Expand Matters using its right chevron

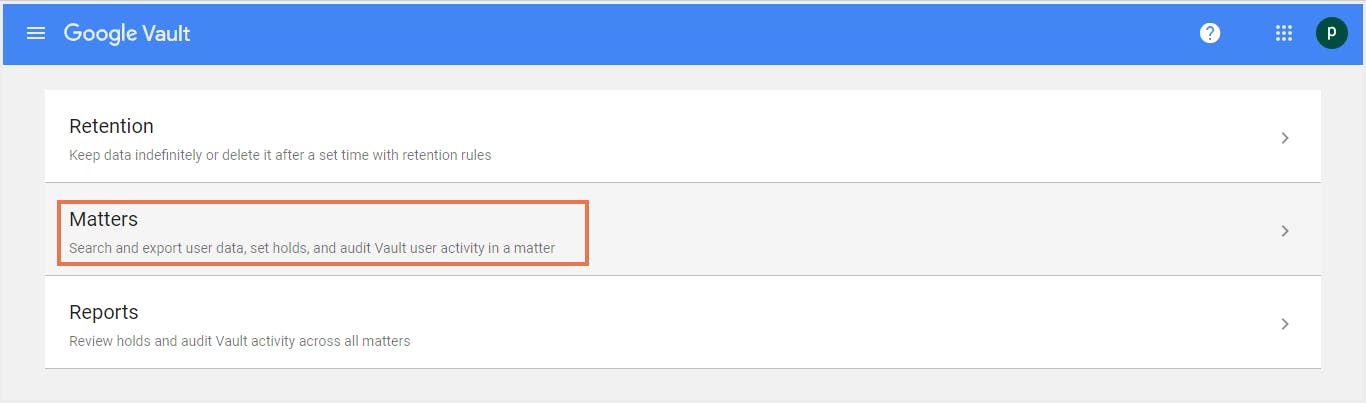tap(1285, 231)
